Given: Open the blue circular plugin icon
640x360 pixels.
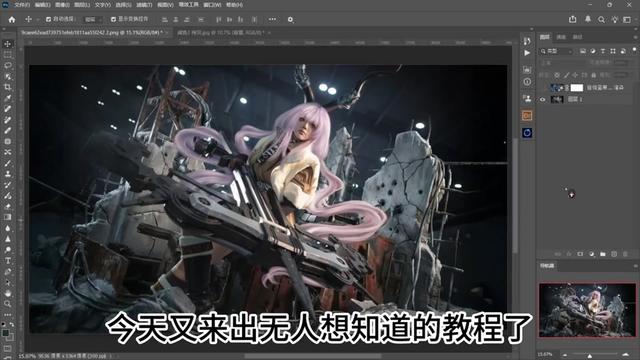Looking at the screenshot, I should (527, 133).
